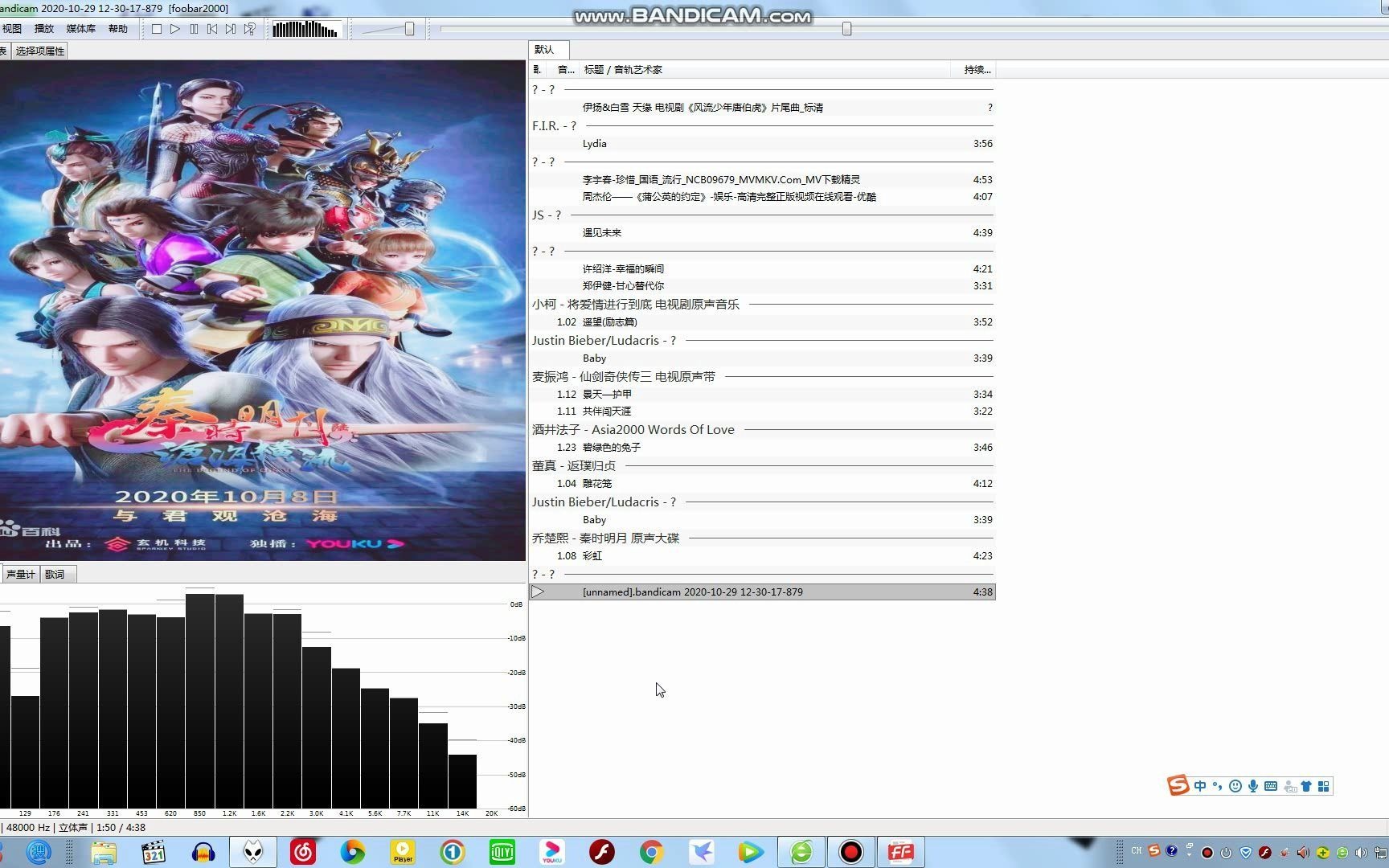Open the Bandicam record taskbar icon
Screen dimensions: 1389x868
850,852
